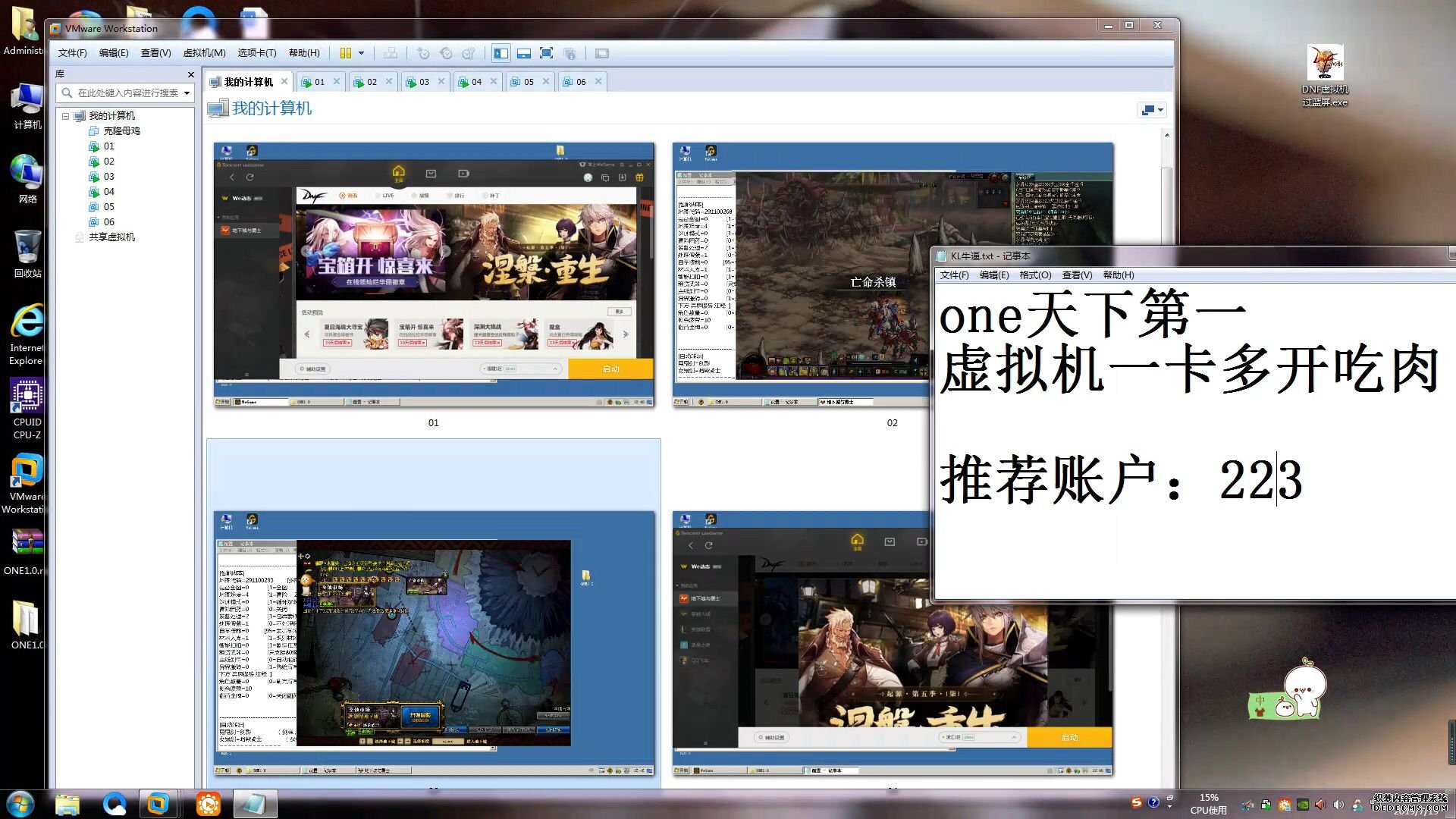The height and width of the screenshot is (819, 1456).
Task: Open the thumbnail size dropdown button
Action: [1151, 111]
